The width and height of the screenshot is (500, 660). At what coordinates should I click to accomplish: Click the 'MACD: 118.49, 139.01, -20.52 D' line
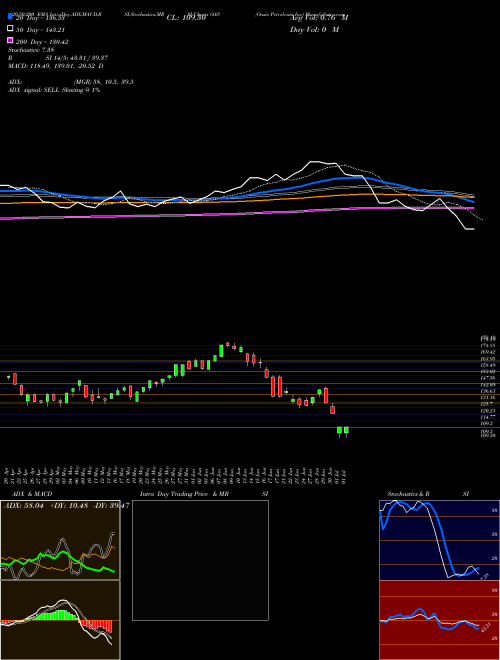[56, 66]
